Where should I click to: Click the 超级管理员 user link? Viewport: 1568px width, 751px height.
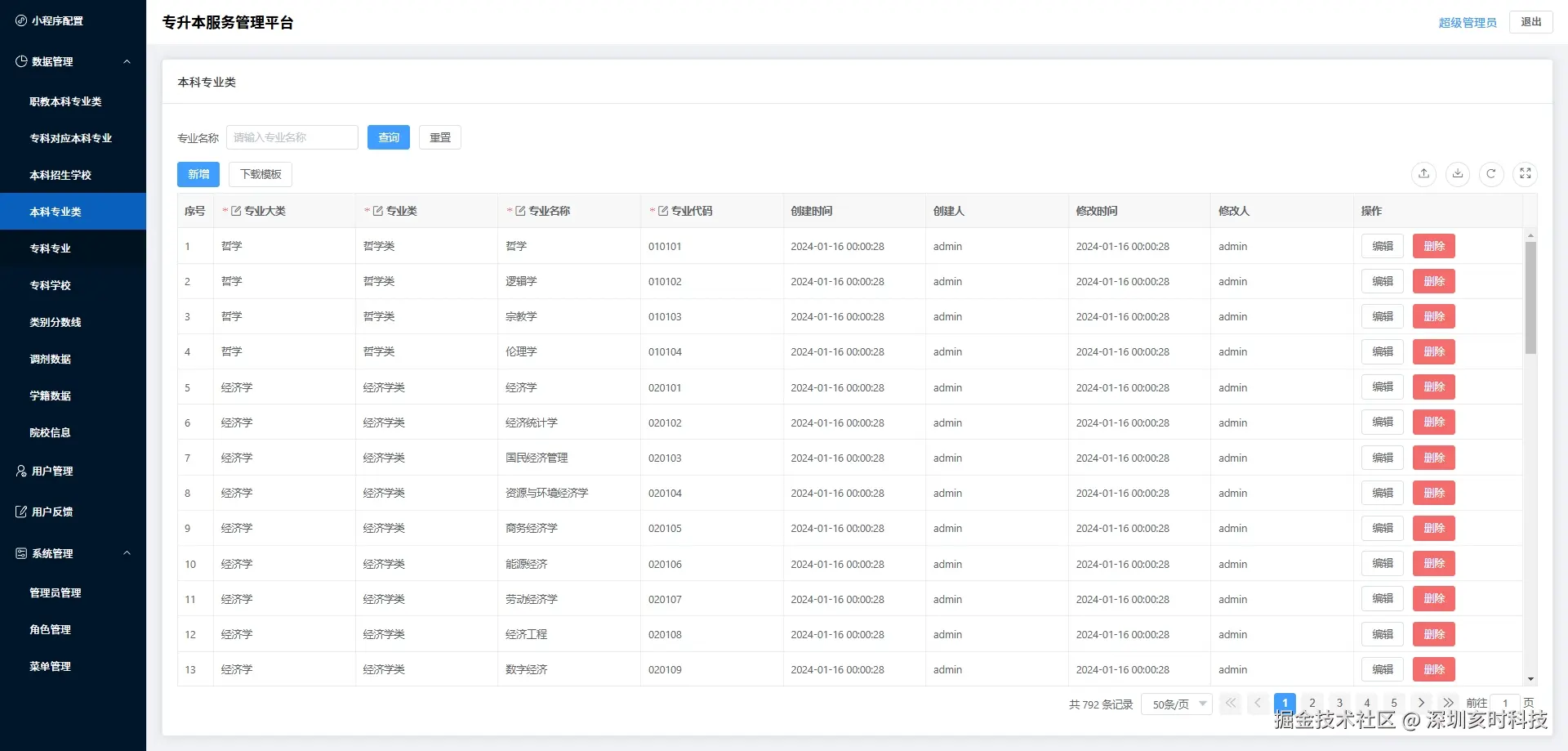pyautogui.click(x=1468, y=23)
